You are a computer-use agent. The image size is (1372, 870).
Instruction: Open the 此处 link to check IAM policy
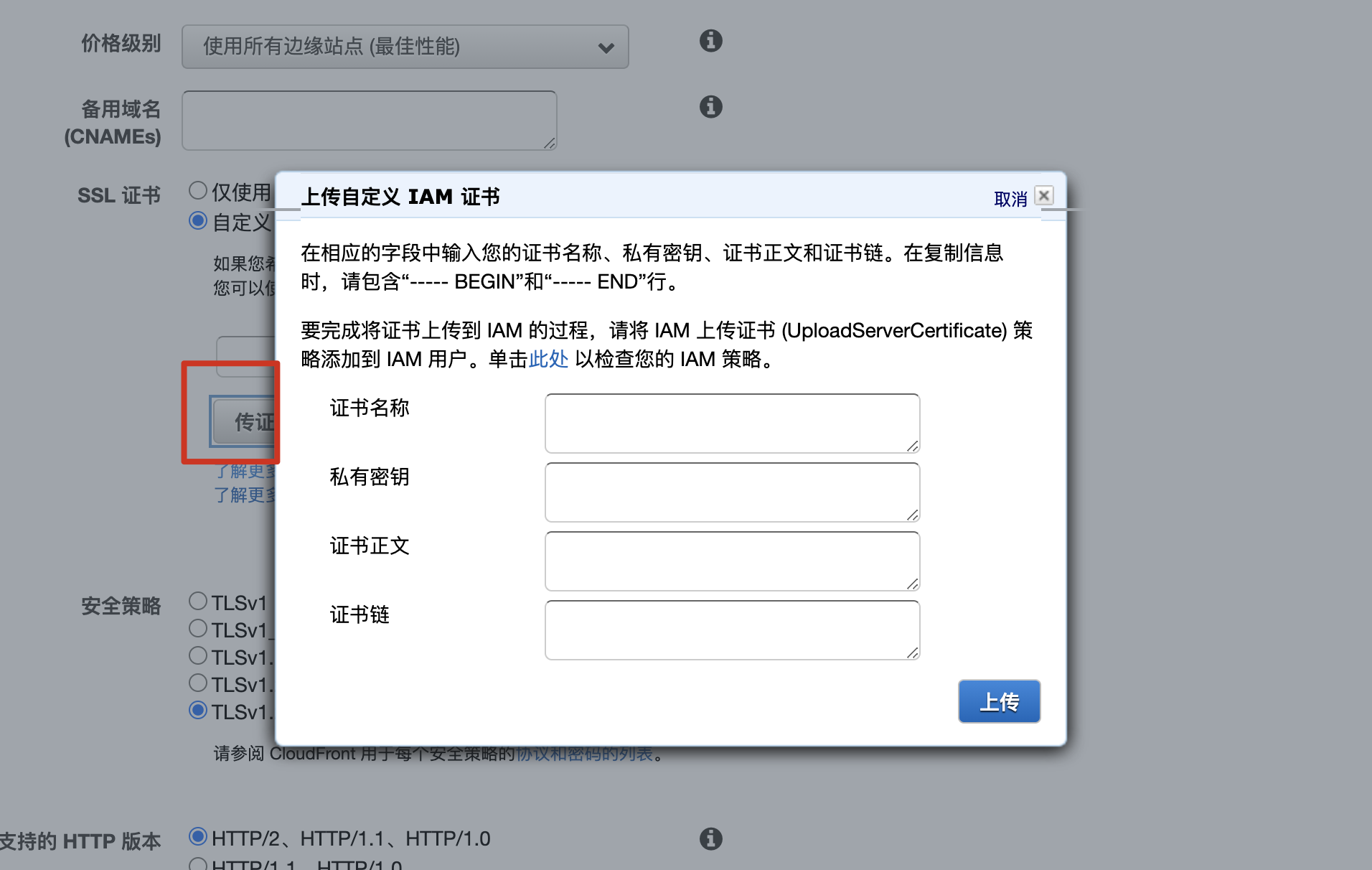[548, 359]
